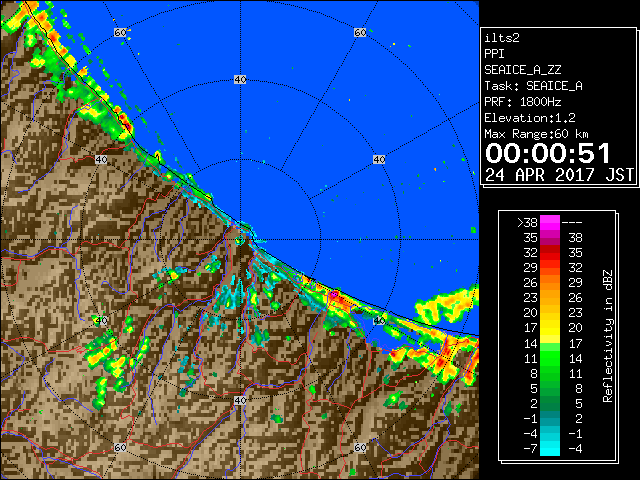Click the 'Reflectivity in dBZ' legend title
This screenshot has width=640, height=480.
[x=607, y=336]
